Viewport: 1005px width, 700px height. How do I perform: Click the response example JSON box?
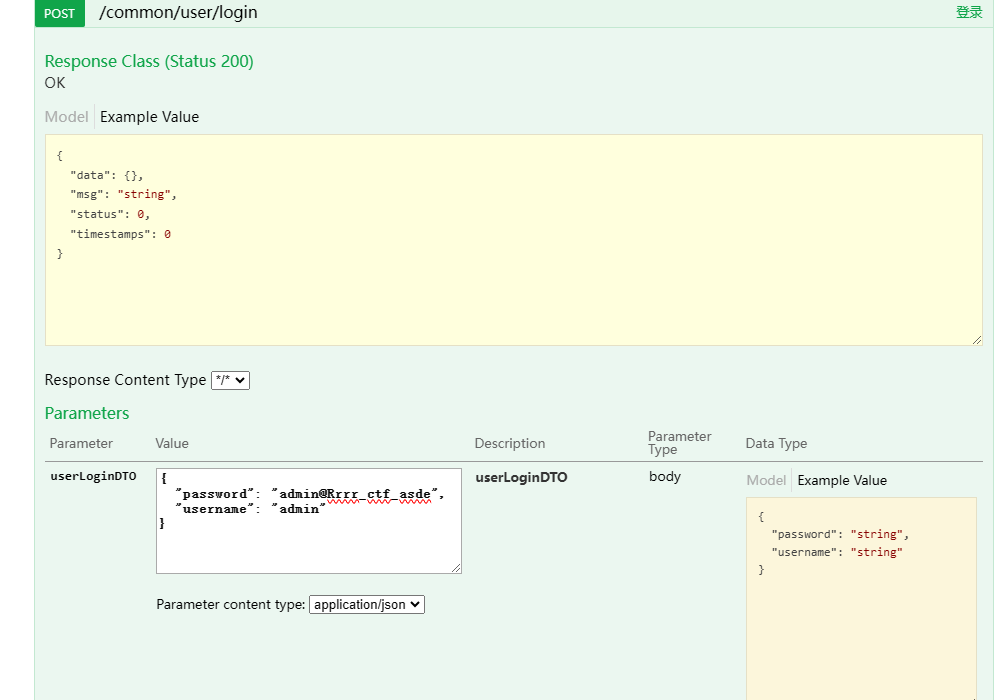513,240
